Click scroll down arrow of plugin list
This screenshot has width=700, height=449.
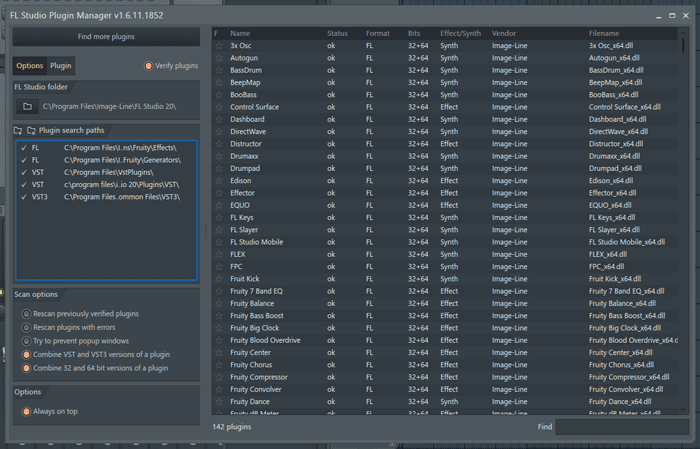click(x=683, y=409)
